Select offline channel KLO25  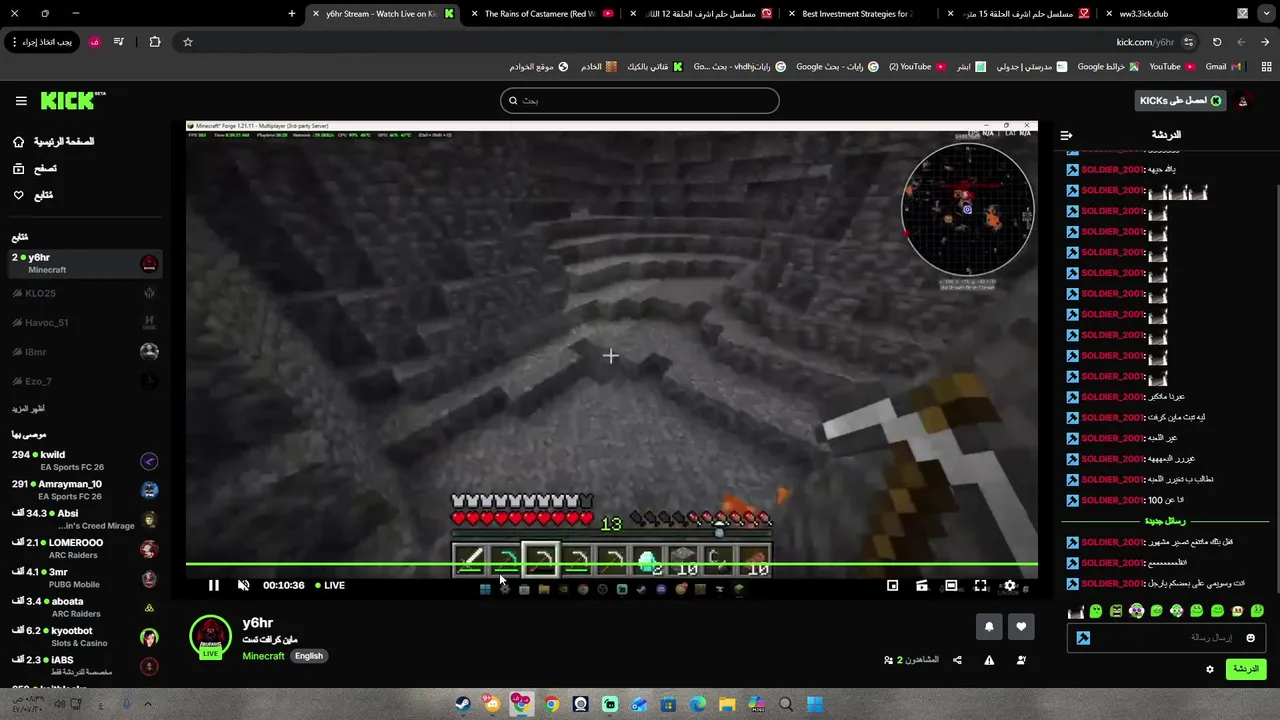(85, 293)
